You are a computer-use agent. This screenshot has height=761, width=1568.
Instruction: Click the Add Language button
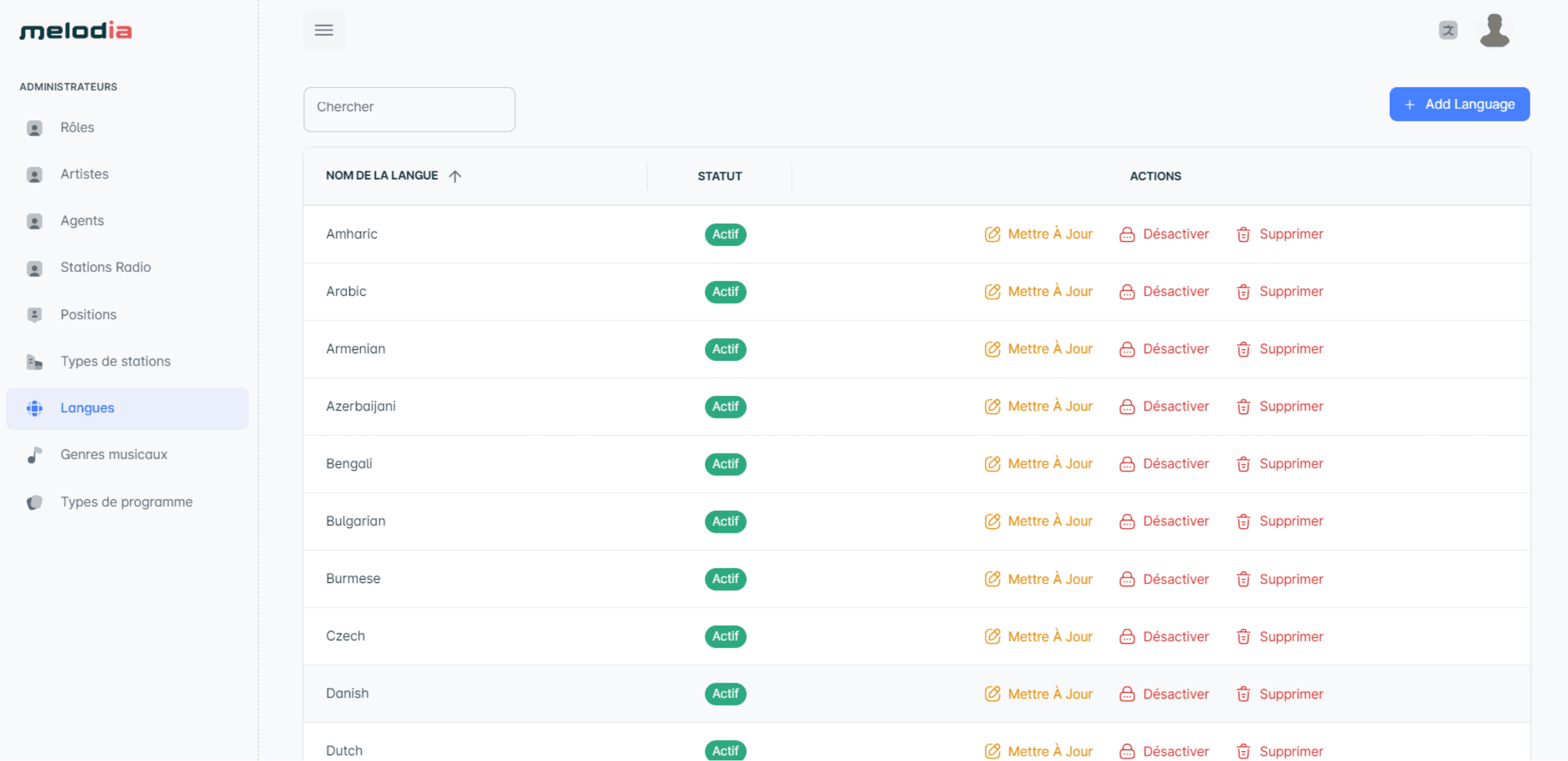1459,104
